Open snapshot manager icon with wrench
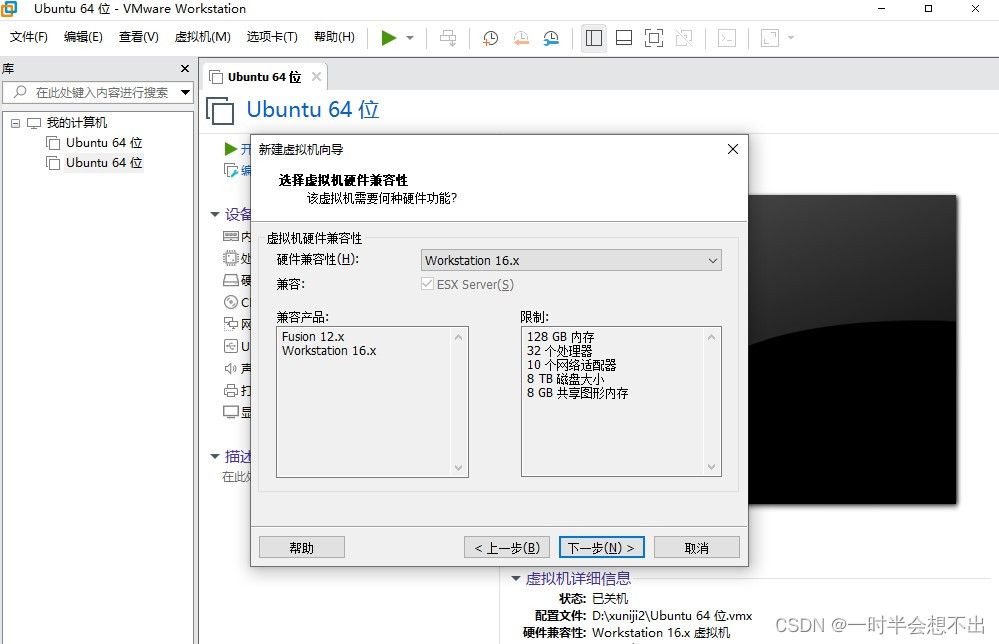 [x=551, y=38]
